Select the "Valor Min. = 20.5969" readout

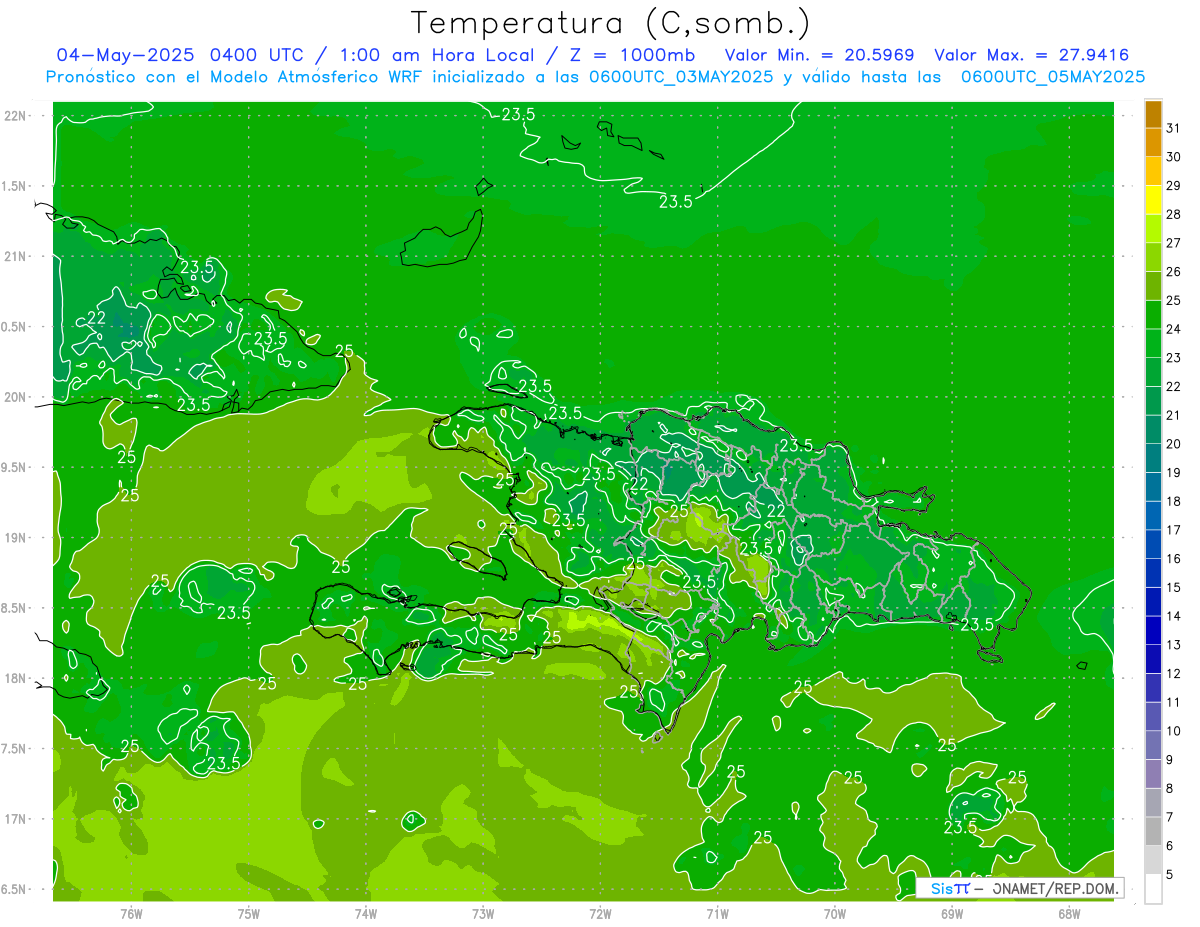[x=819, y=55]
